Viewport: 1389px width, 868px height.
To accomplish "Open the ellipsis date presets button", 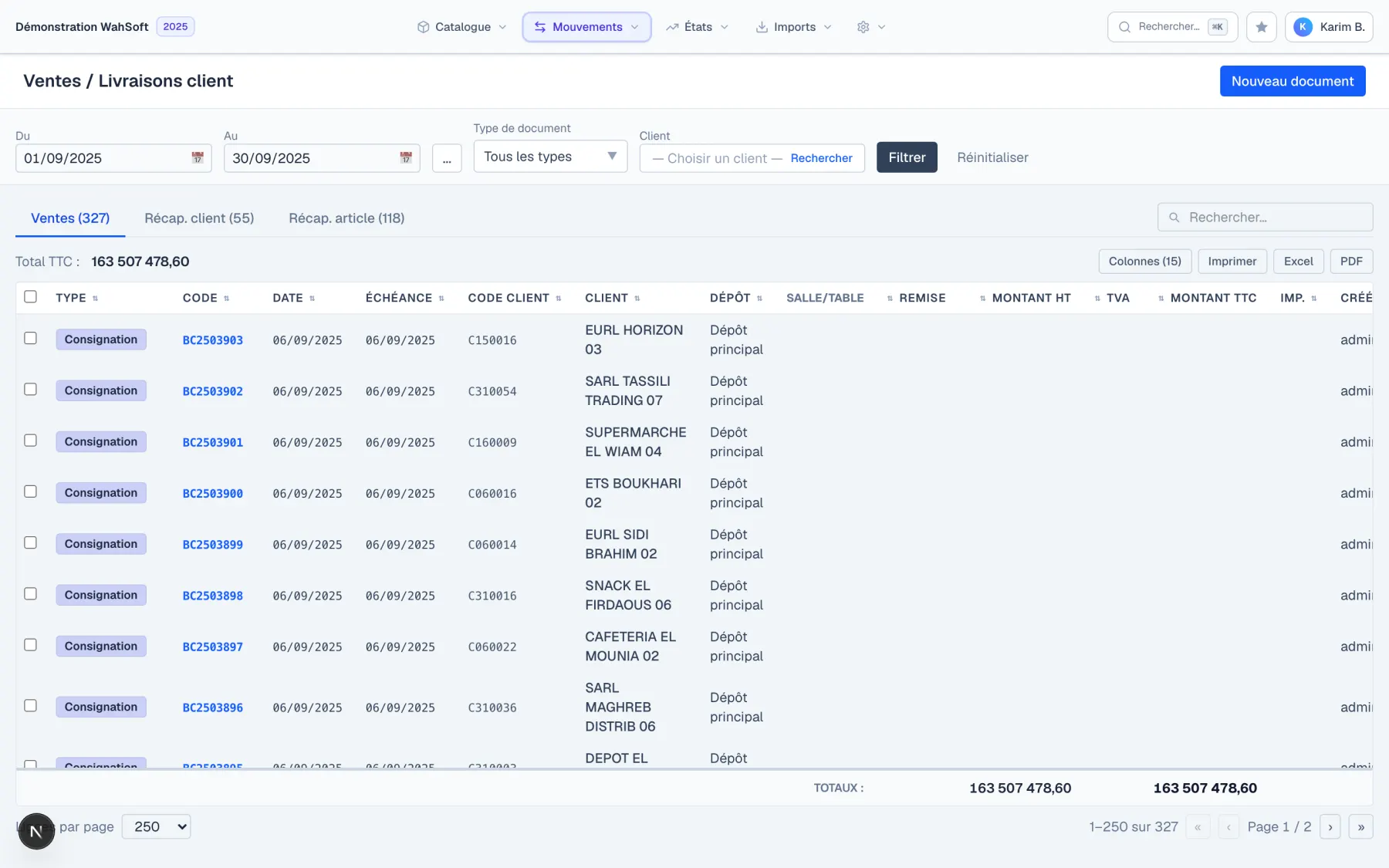I will [x=447, y=158].
